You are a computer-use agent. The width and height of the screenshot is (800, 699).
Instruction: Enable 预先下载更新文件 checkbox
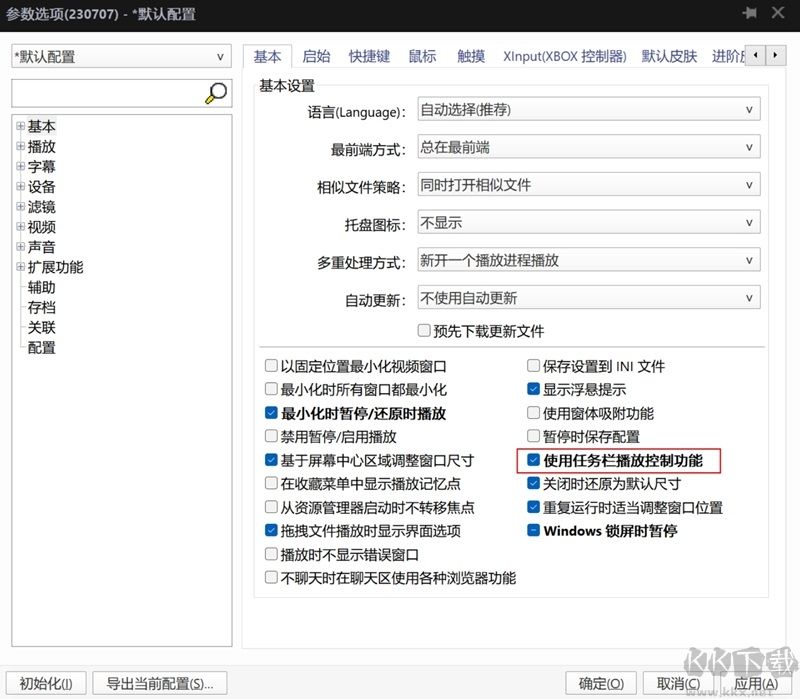pos(424,331)
